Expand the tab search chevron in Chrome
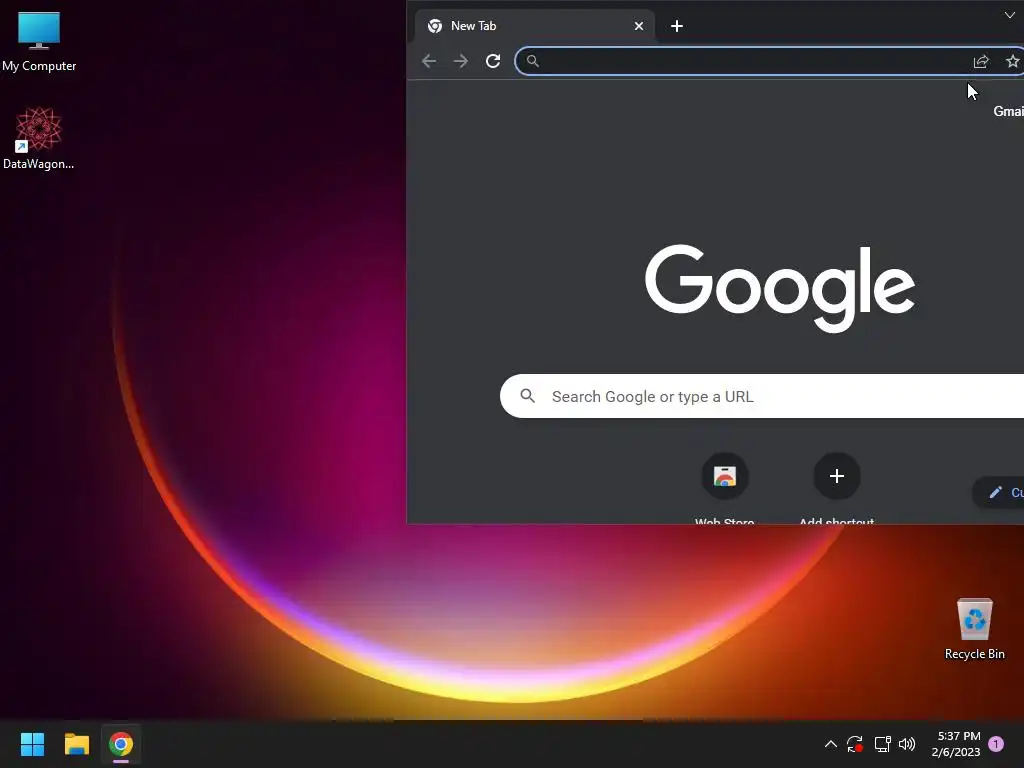Screen dimensions: 1024x768 [1010, 15]
